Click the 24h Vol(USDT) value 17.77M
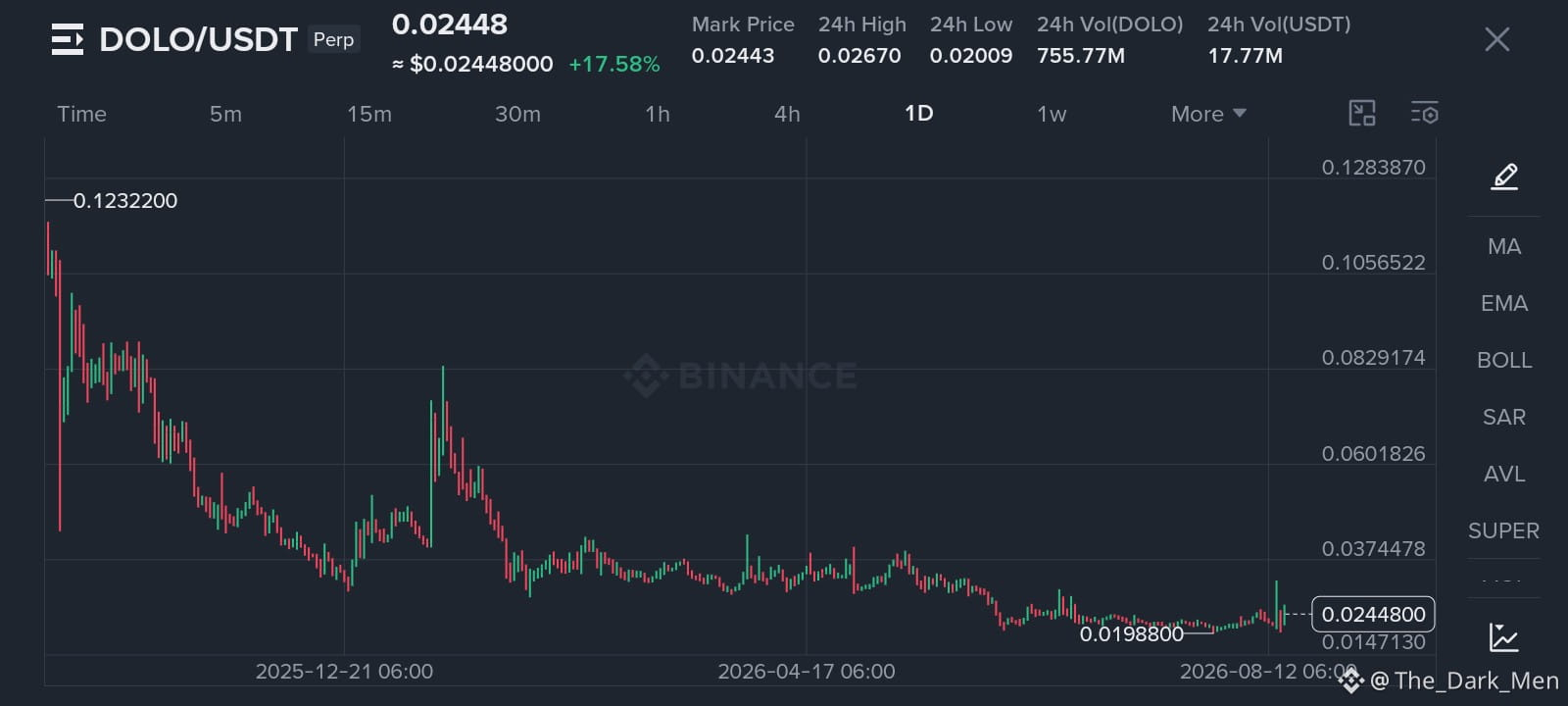This screenshot has height=706, width=1568. click(x=1245, y=56)
